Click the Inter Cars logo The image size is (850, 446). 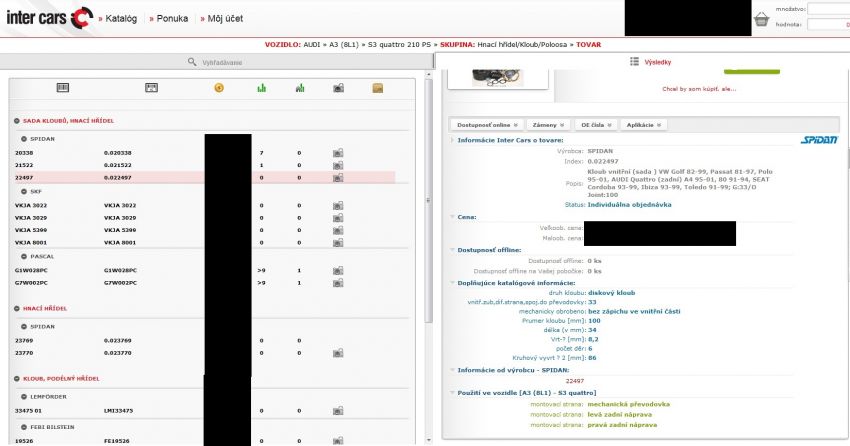pyautogui.click(x=49, y=18)
